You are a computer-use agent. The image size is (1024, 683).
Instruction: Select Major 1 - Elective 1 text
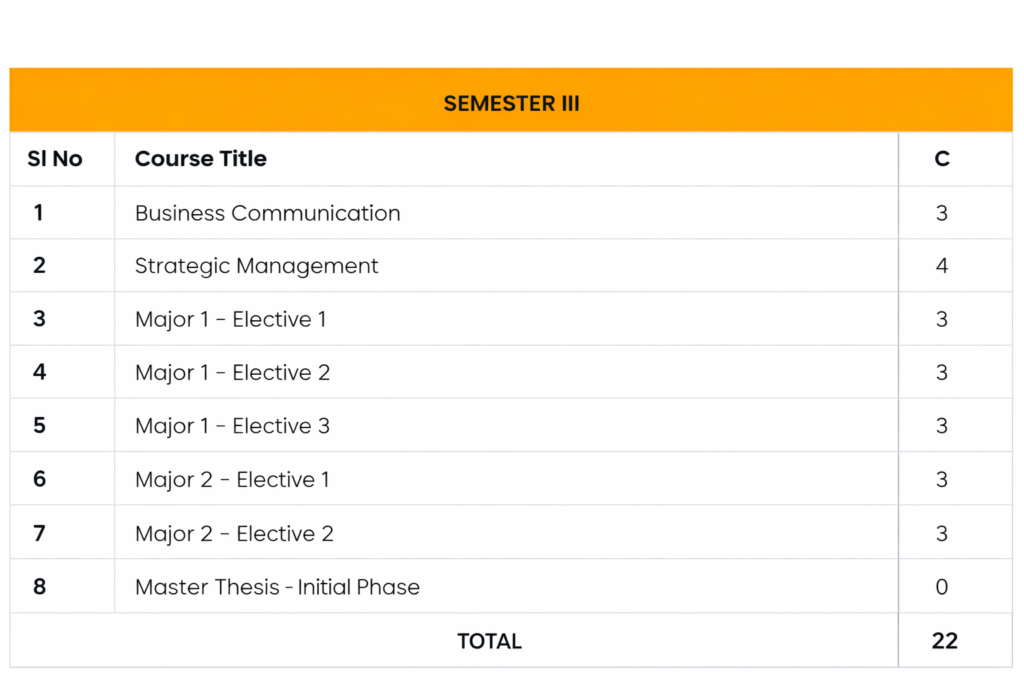(x=230, y=320)
